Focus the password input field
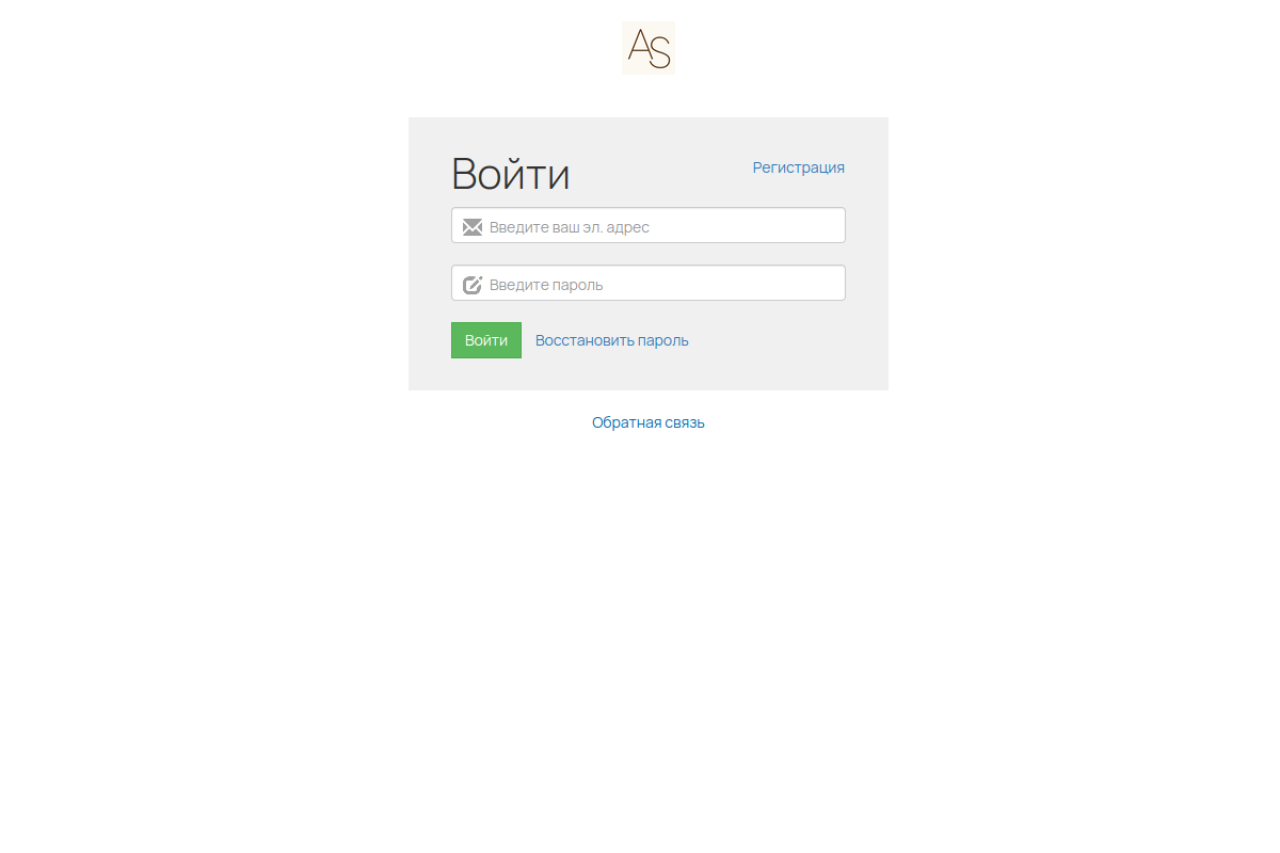 (x=648, y=283)
